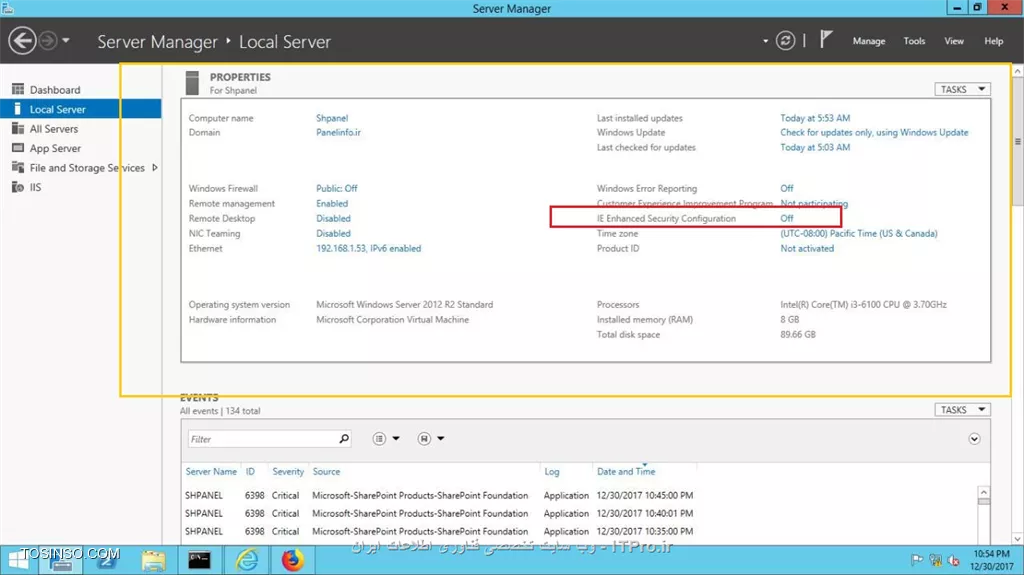
Task: Click the network icon in system tray
Action: (x=935, y=561)
